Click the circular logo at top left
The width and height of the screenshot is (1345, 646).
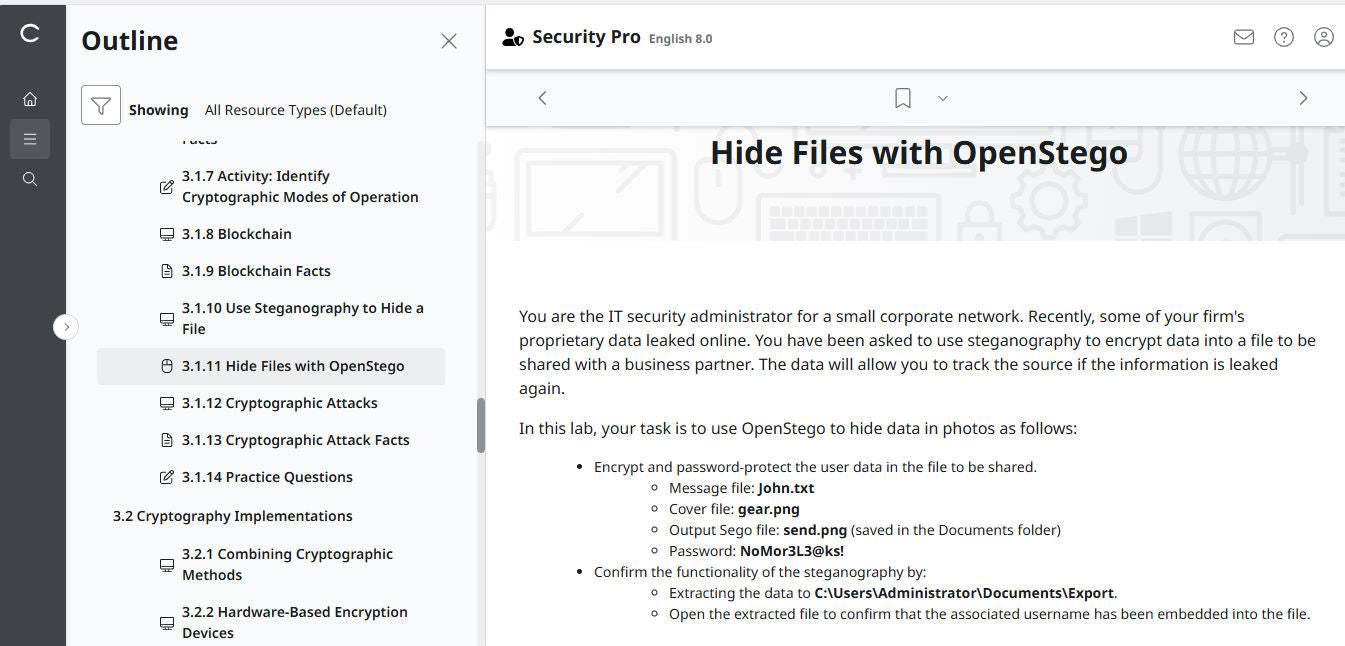click(x=30, y=33)
